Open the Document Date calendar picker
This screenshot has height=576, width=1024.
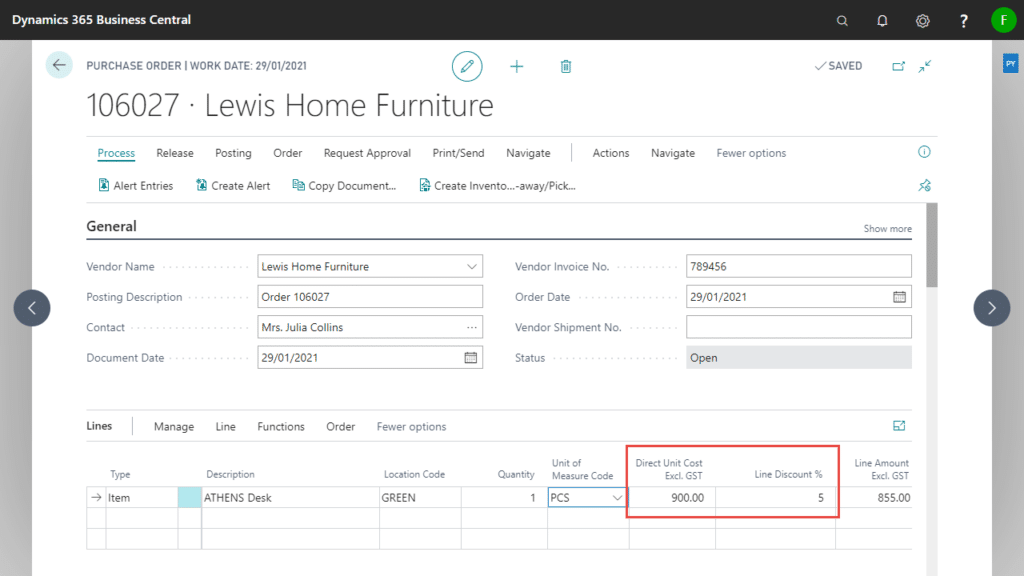470,358
